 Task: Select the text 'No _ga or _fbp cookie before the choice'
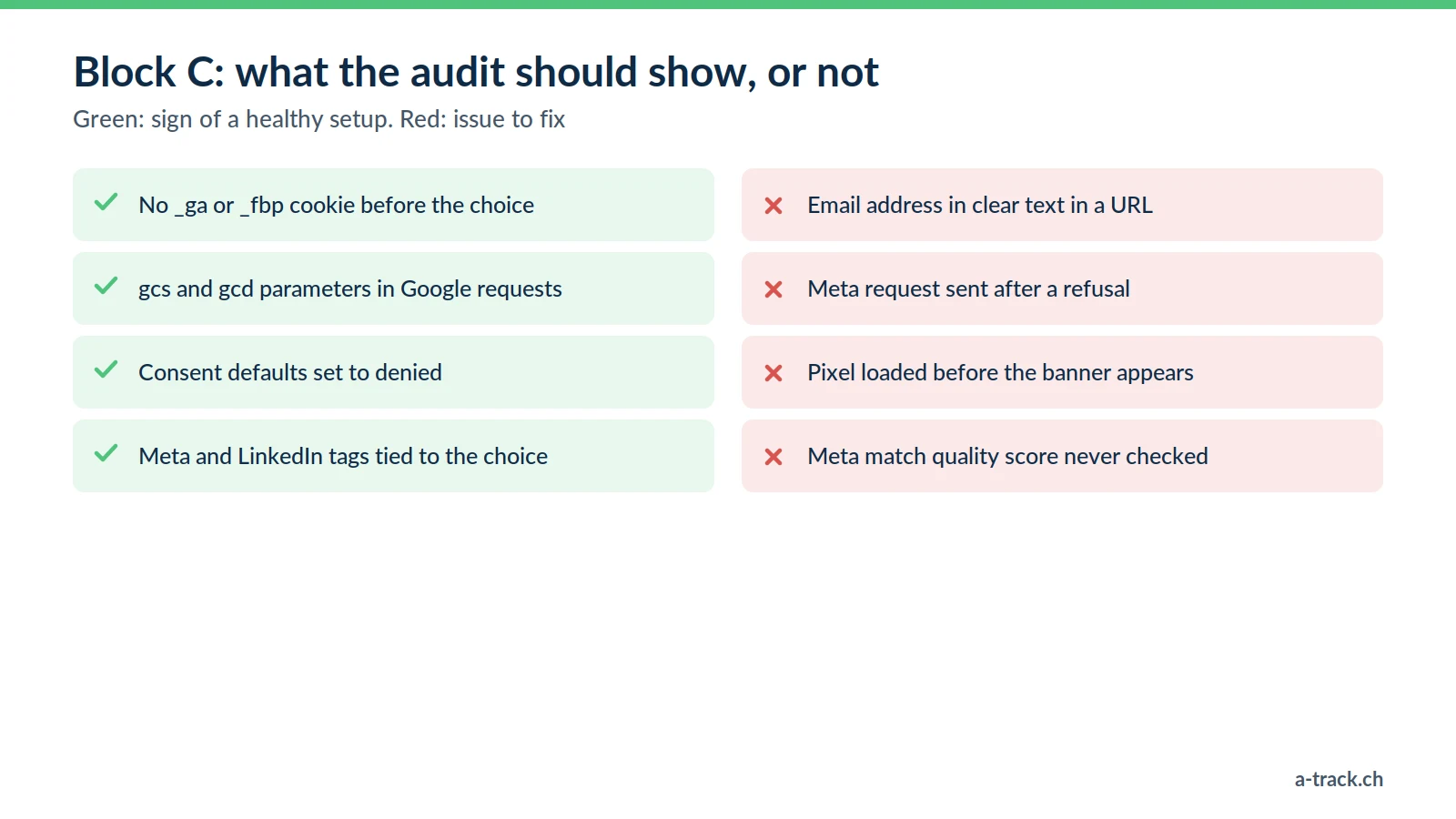[336, 206]
